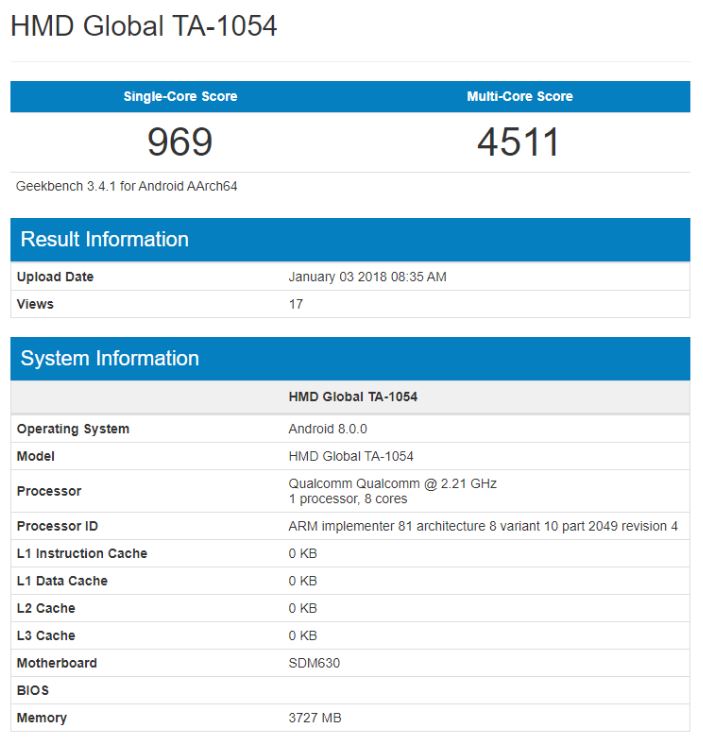
Task: Click the Model row label
Action: pyautogui.click(x=36, y=456)
